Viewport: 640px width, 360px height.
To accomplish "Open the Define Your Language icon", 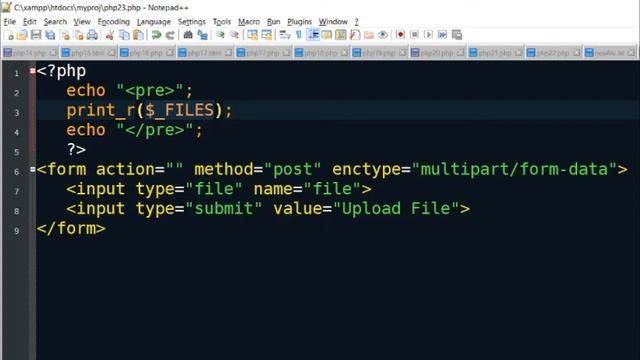I will pyautogui.click(x=327, y=35).
